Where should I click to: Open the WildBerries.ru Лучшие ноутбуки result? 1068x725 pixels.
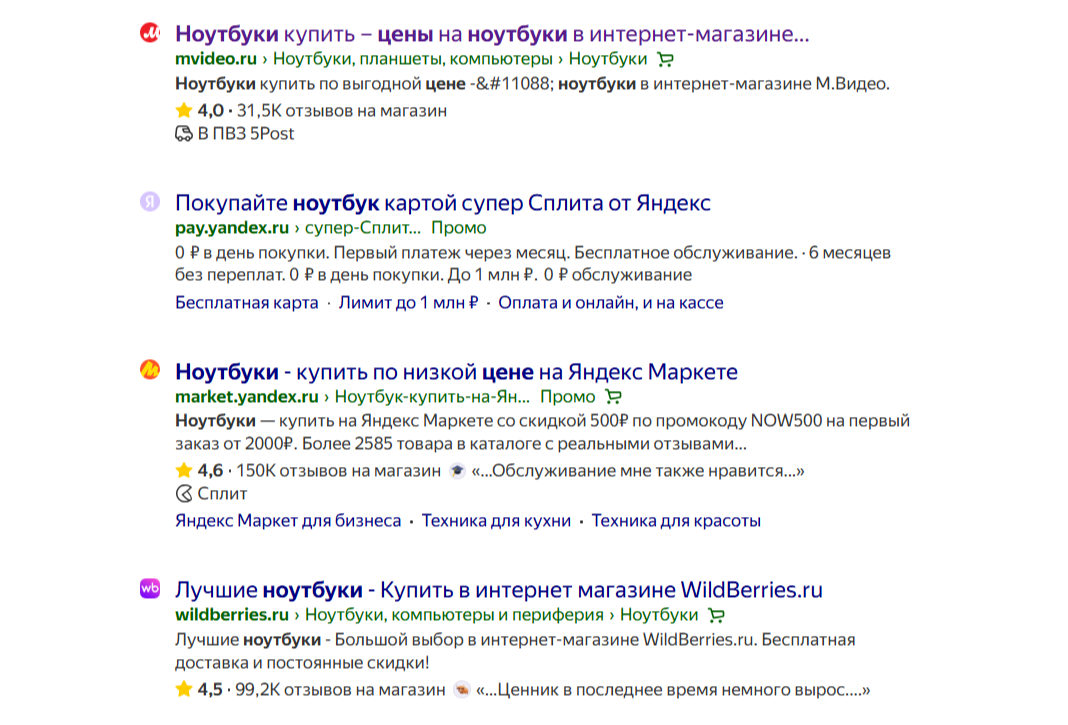tap(498, 590)
